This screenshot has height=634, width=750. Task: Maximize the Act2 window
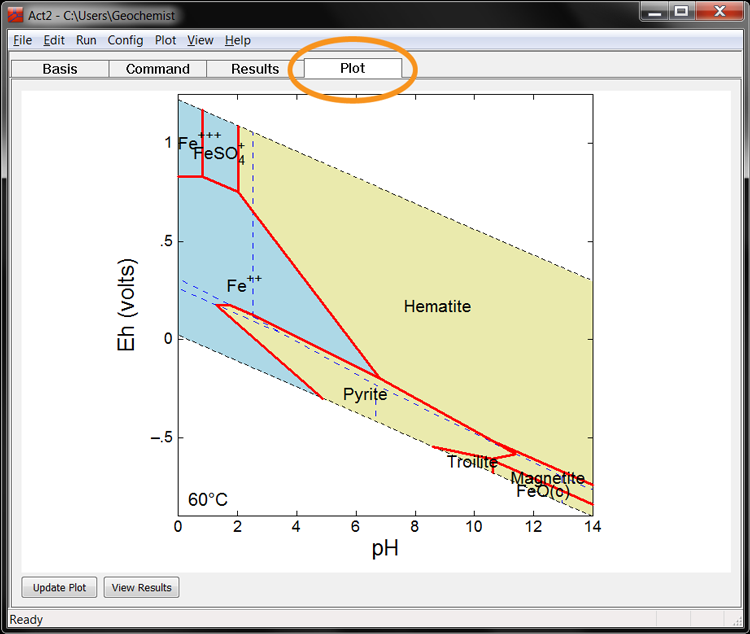point(682,11)
